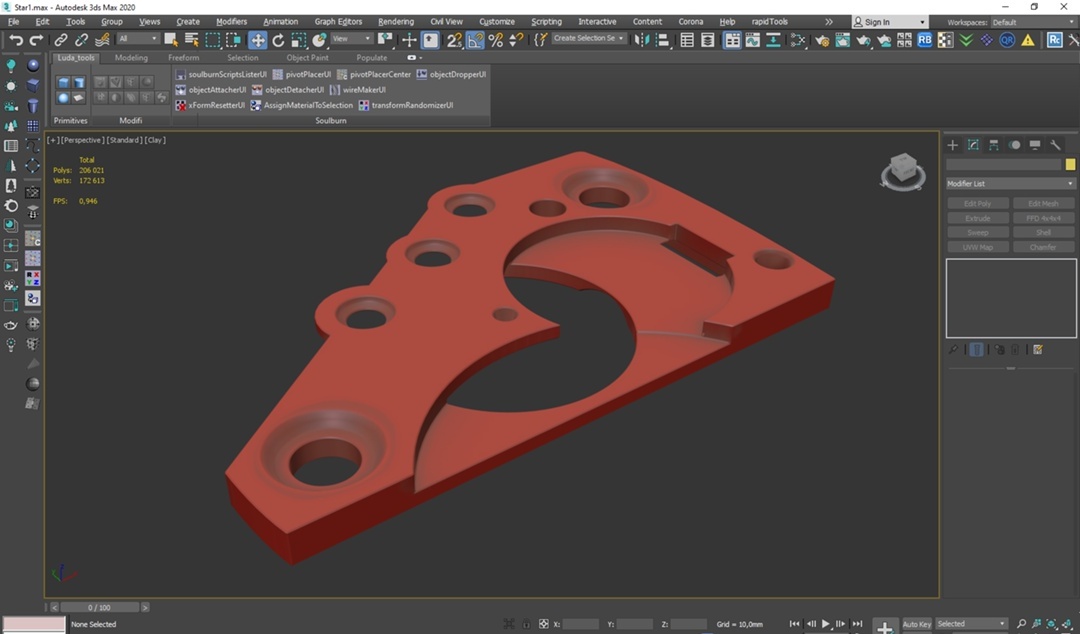Switch to the Object Paint ribbon tab
Image resolution: width=1080 pixels, height=634 pixels.
307,58
